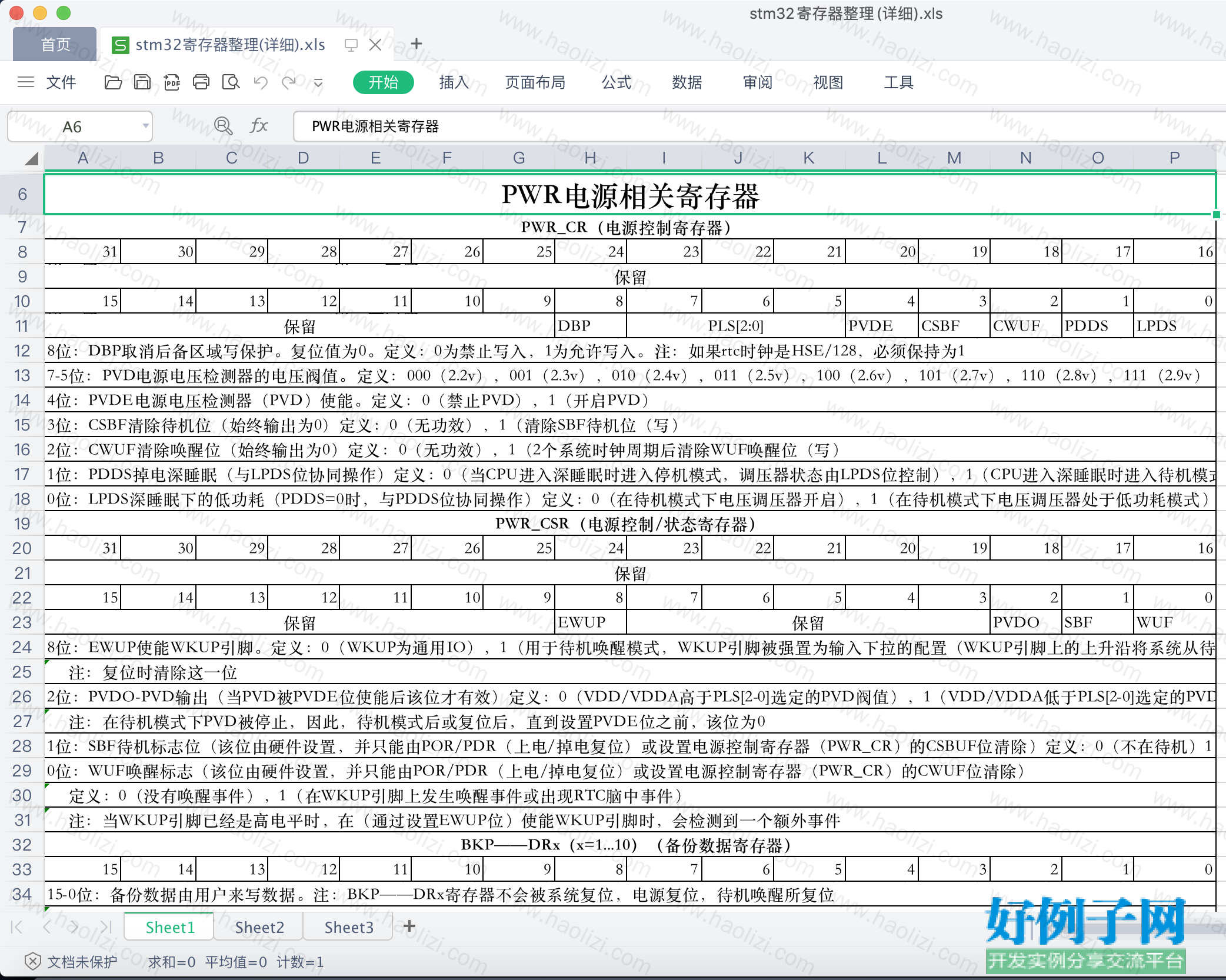Viewport: 1226px width, 980px height.
Task: Click the 'PDDS' cell
Action: tap(1098, 326)
